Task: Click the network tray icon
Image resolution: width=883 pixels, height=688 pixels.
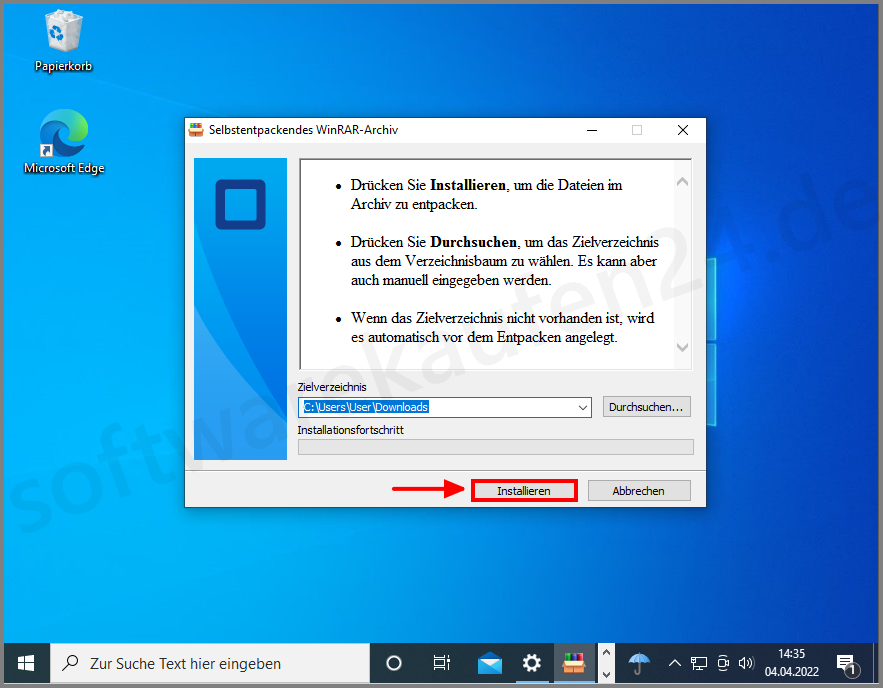Action: [699, 663]
